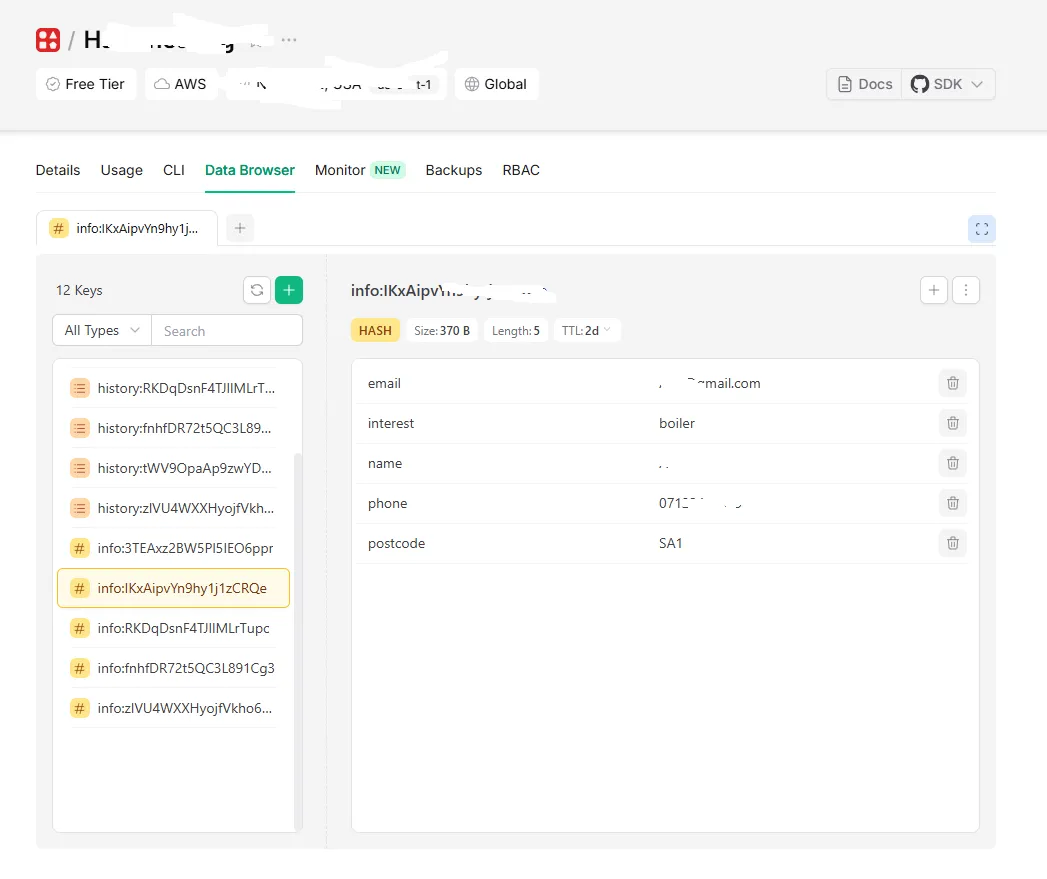Click the interest value boiler
The width and height of the screenshot is (1047, 879).
click(x=677, y=423)
